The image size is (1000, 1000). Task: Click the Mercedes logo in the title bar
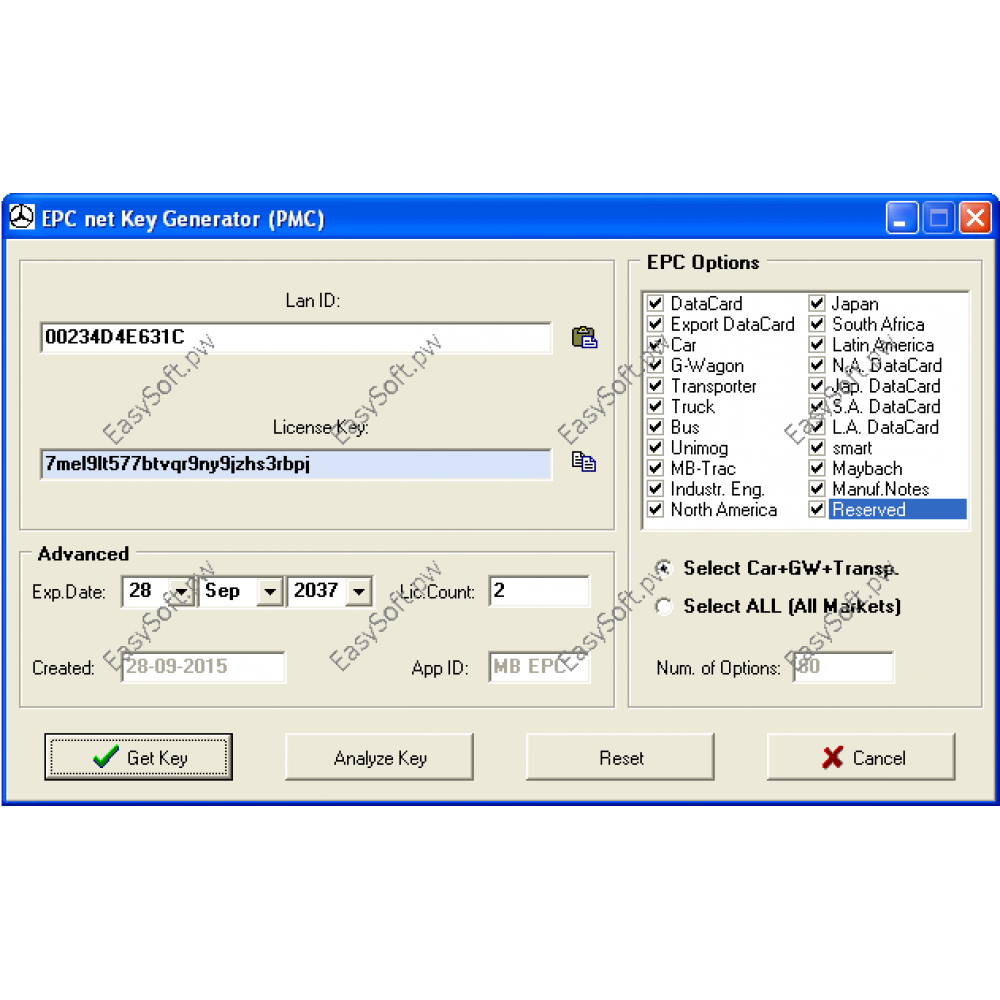tap(22, 218)
